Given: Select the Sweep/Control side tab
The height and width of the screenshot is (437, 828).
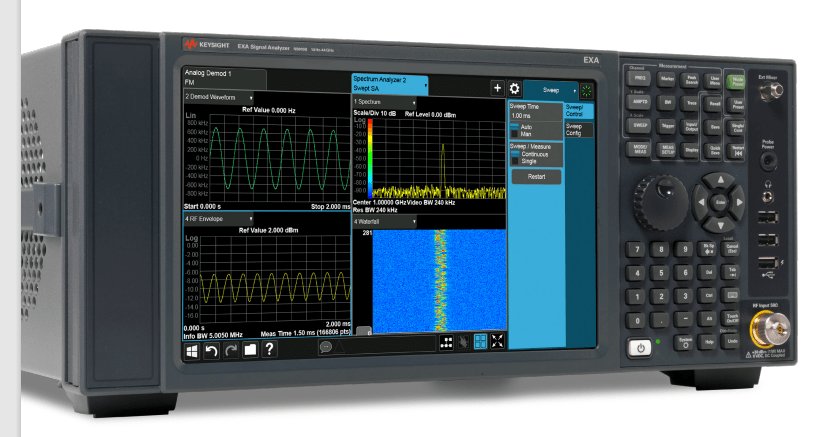Looking at the screenshot, I should pos(579,111).
